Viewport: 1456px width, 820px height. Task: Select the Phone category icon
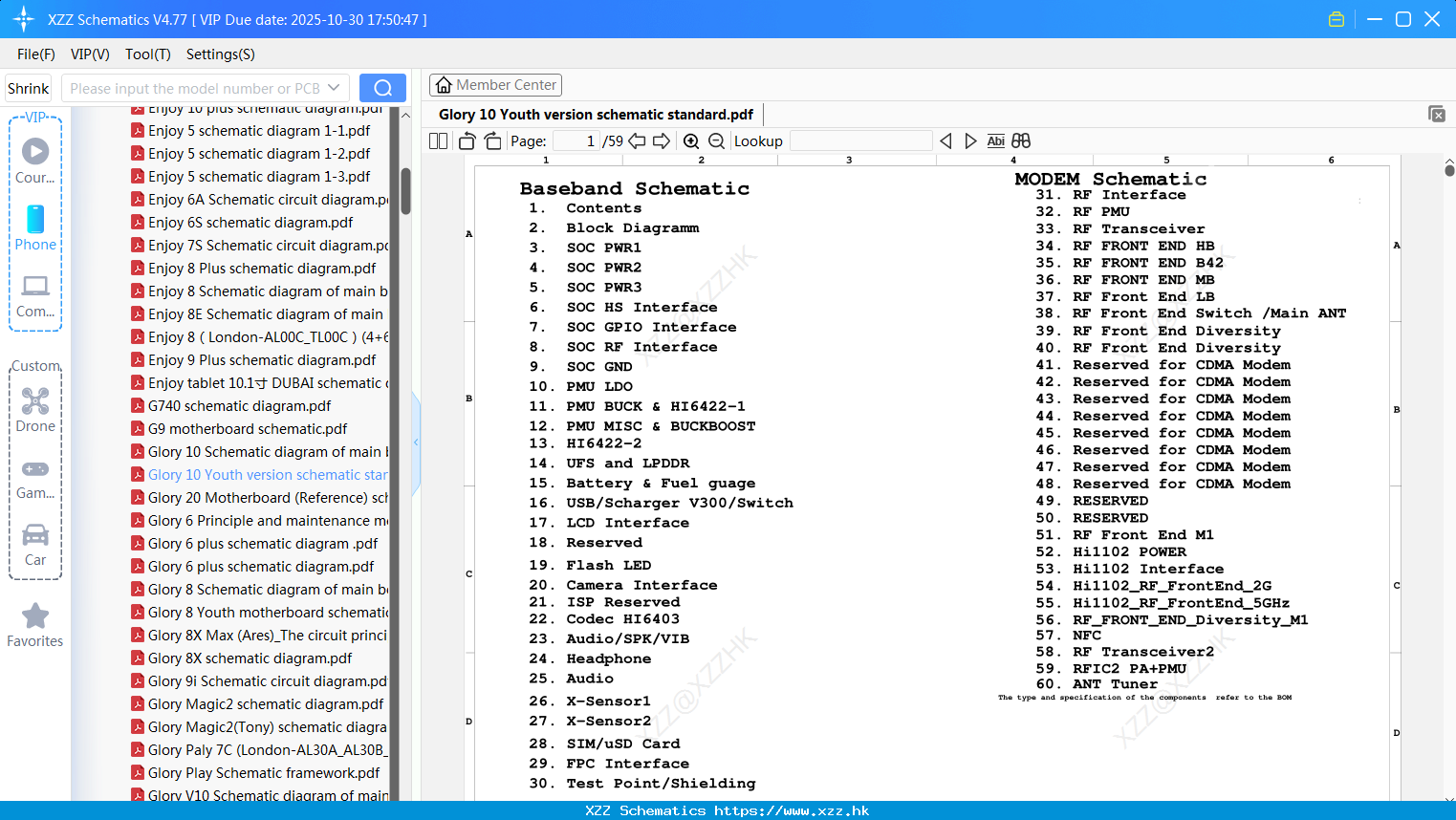[35, 227]
